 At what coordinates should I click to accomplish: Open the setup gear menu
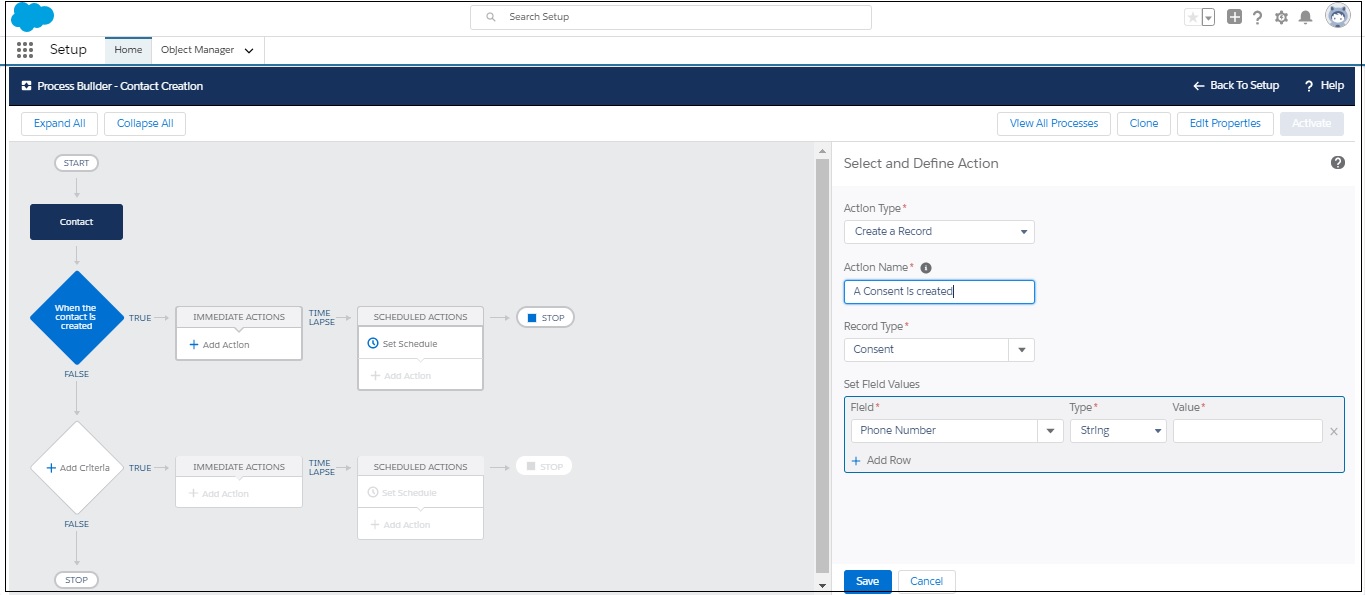point(1281,17)
